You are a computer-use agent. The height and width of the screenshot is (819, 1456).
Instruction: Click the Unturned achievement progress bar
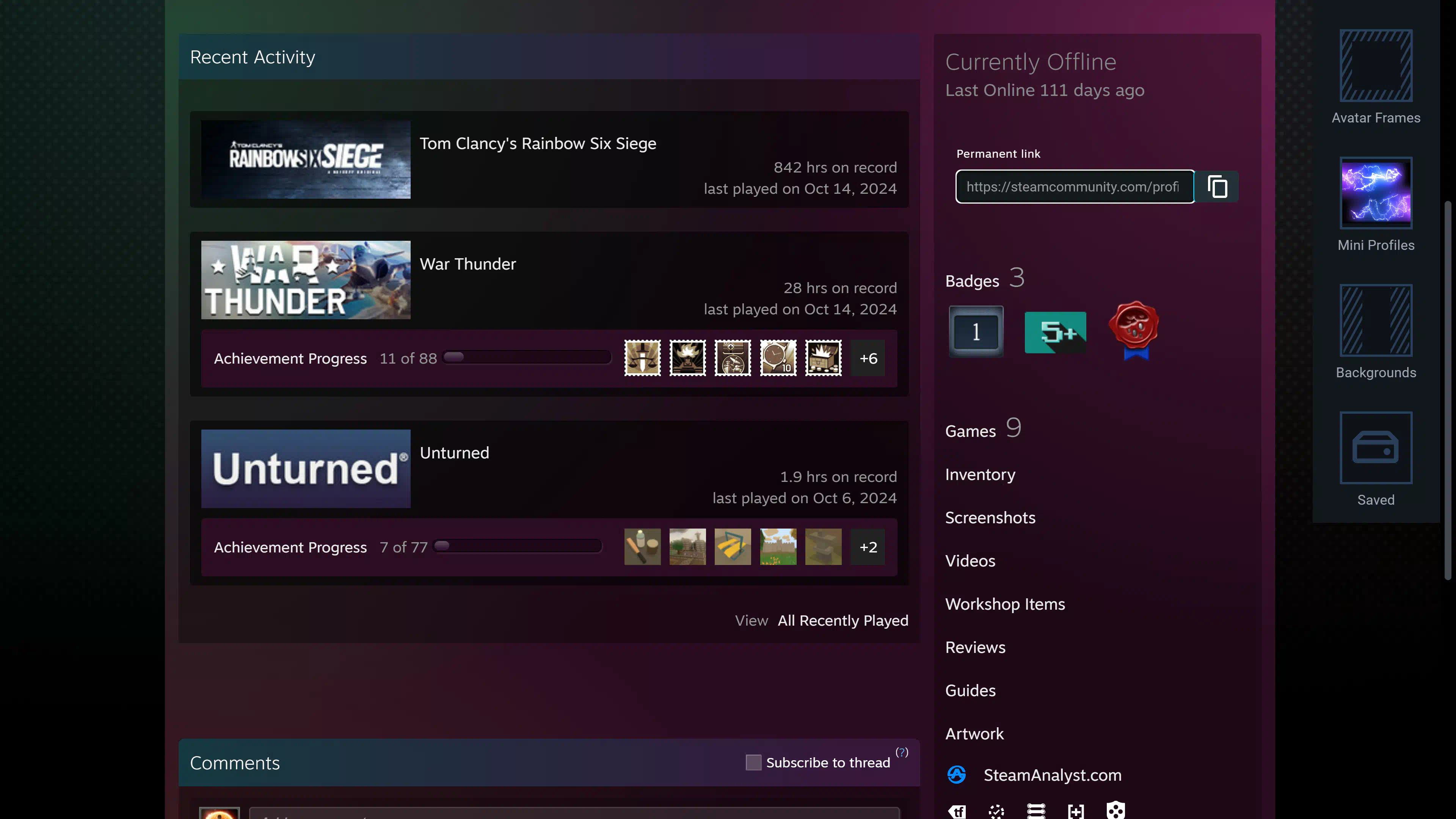pos(517,546)
